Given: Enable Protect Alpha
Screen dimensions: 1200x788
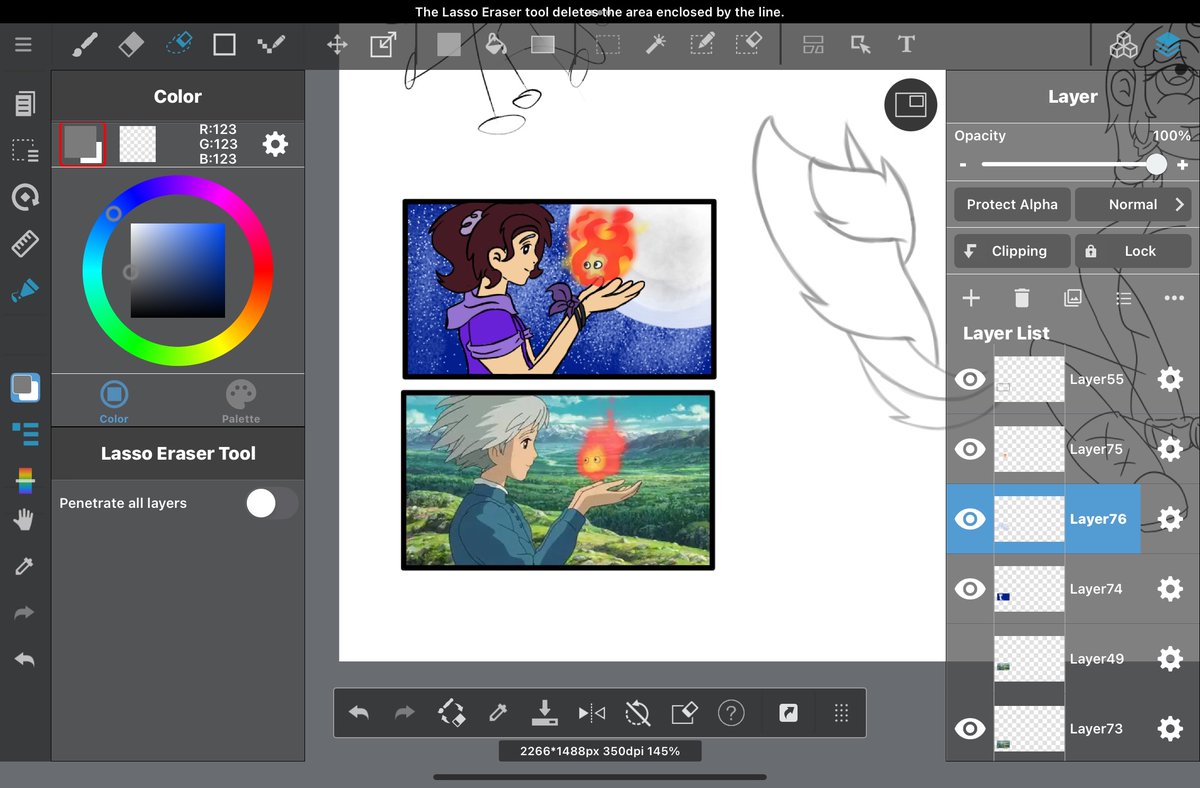Looking at the screenshot, I should point(1011,204).
